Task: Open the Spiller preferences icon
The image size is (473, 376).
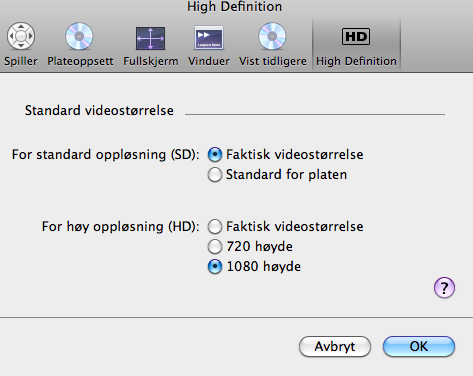Action: click(x=21, y=36)
